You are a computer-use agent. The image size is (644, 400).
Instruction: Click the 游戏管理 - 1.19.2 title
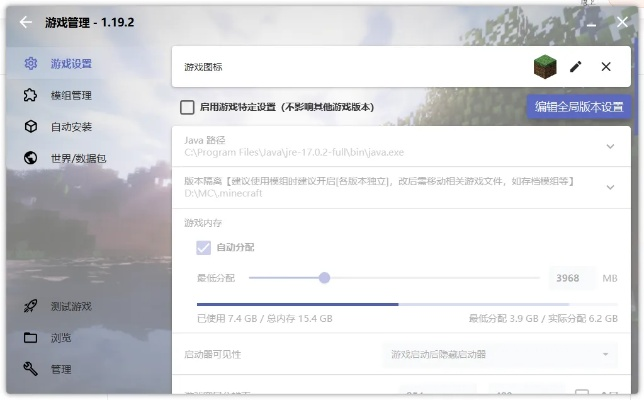[x=90, y=22]
